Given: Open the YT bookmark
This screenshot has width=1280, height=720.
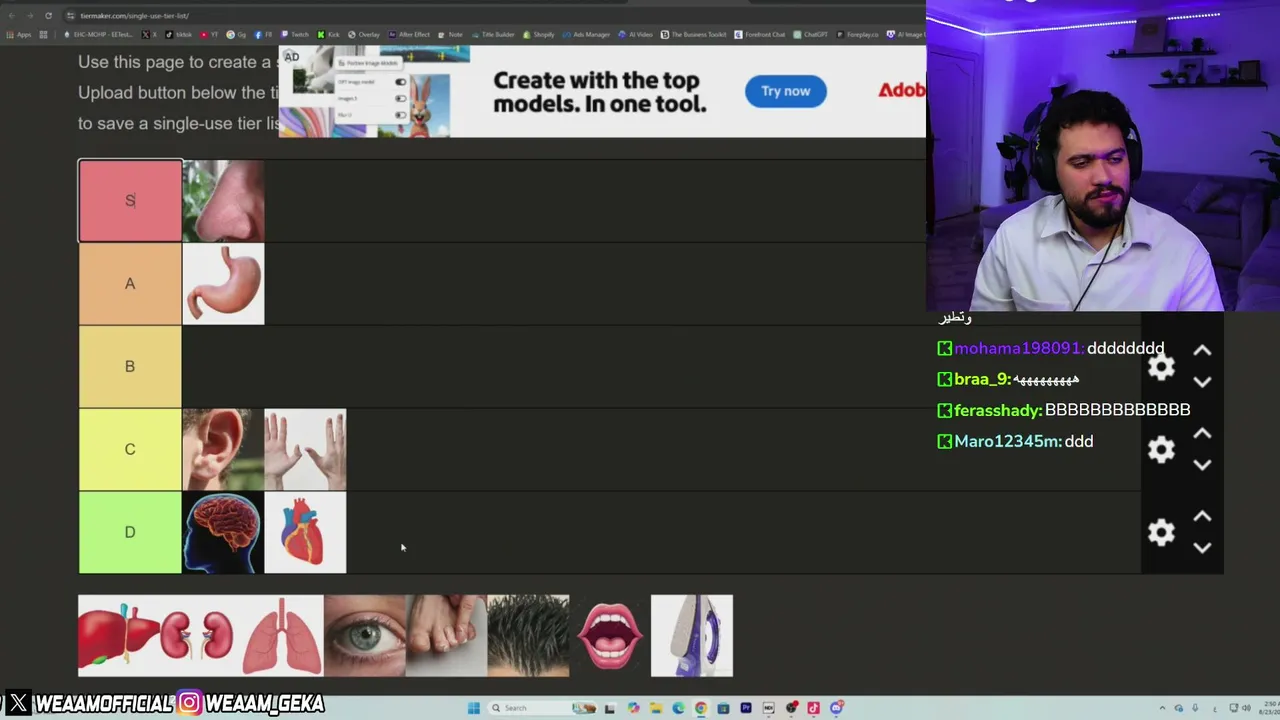Looking at the screenshot, I should [210, 35].
